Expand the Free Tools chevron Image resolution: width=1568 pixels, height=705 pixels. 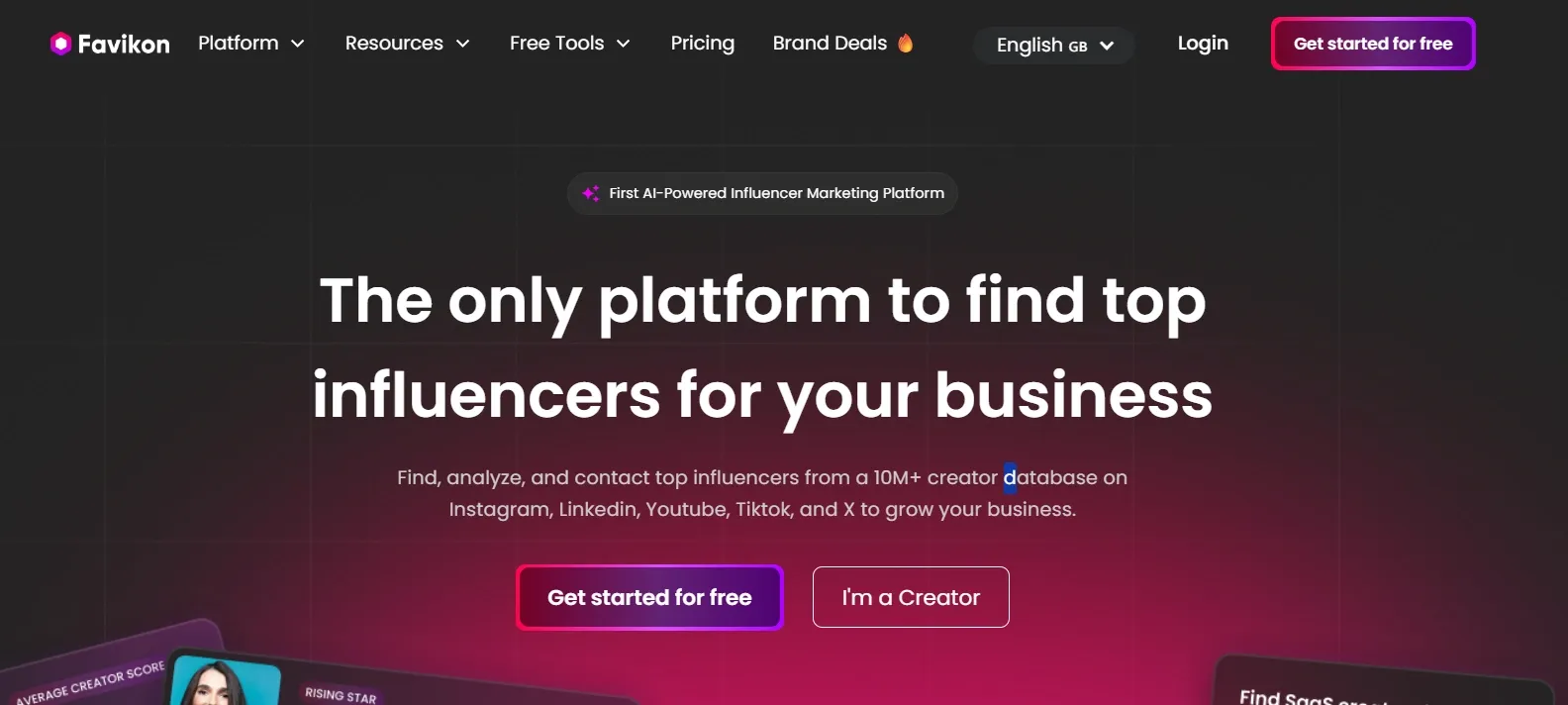(x=623, y=44)
